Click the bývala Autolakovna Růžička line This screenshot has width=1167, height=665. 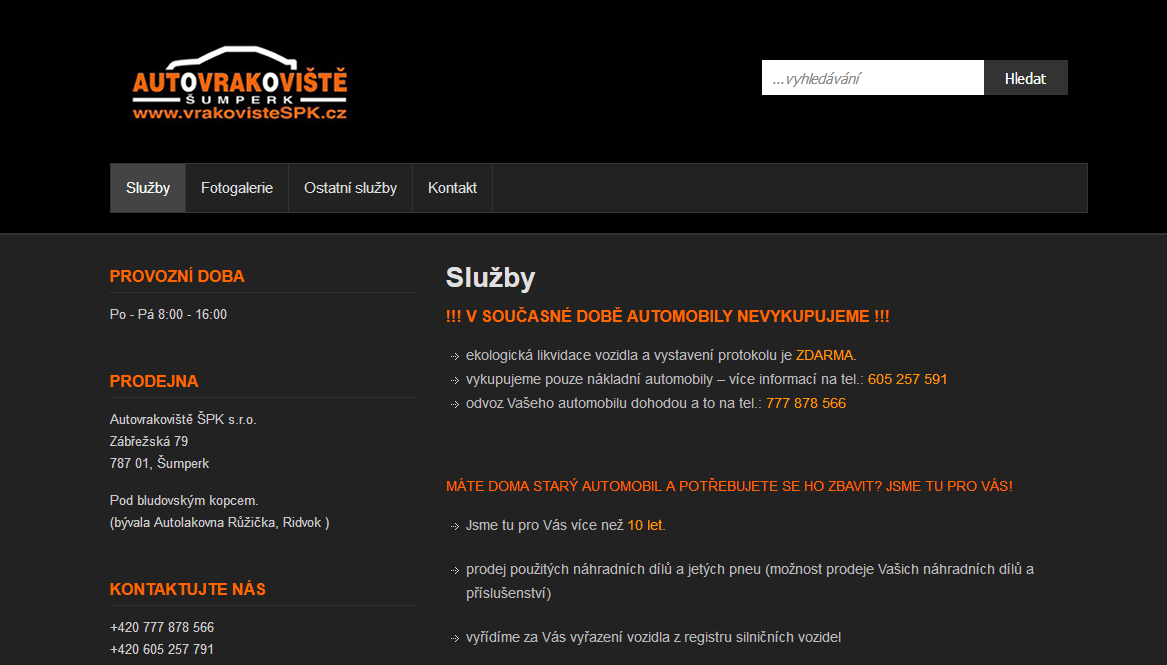click(x=220, y=522)
